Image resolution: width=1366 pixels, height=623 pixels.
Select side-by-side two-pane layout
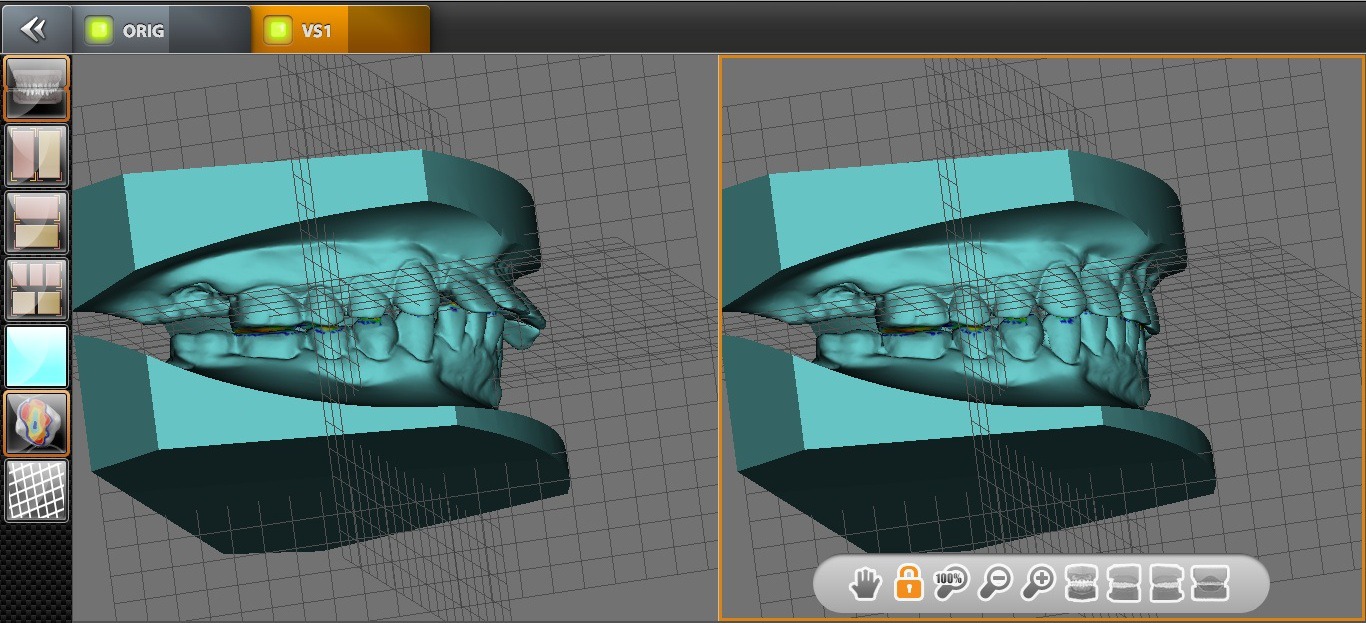[37, 155]
